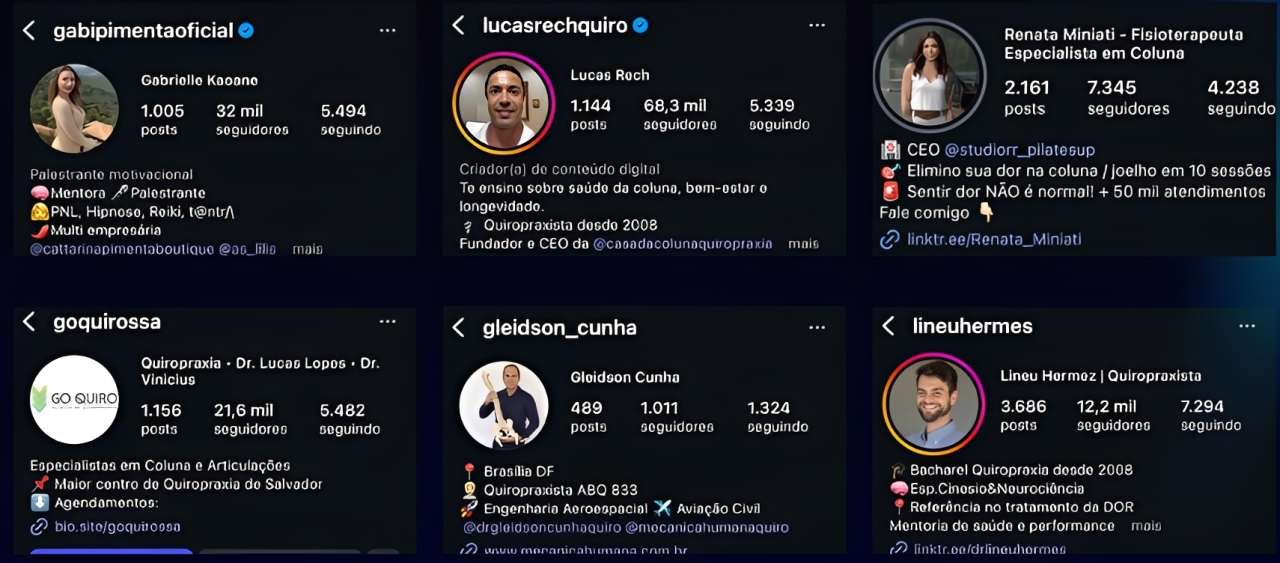Go back from lineuhermes profile

coord(888,326)
